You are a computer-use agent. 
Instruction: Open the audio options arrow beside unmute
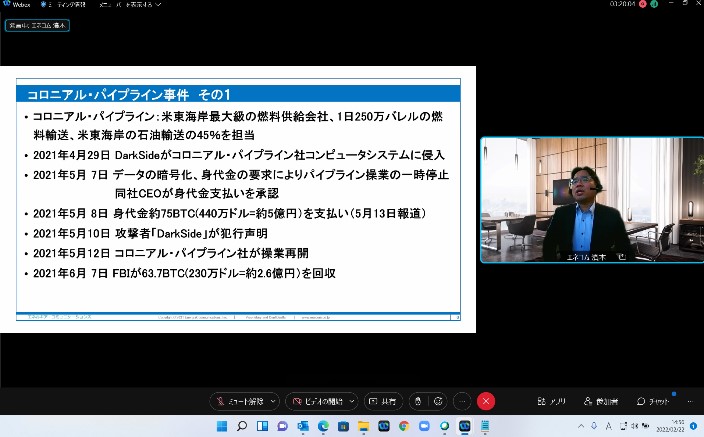point(273,401)
